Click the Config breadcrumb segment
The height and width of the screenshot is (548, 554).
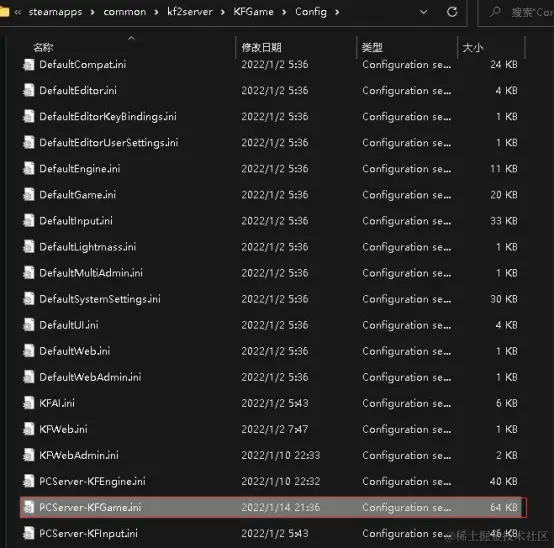pyautogui.click(x=311, y=12)
